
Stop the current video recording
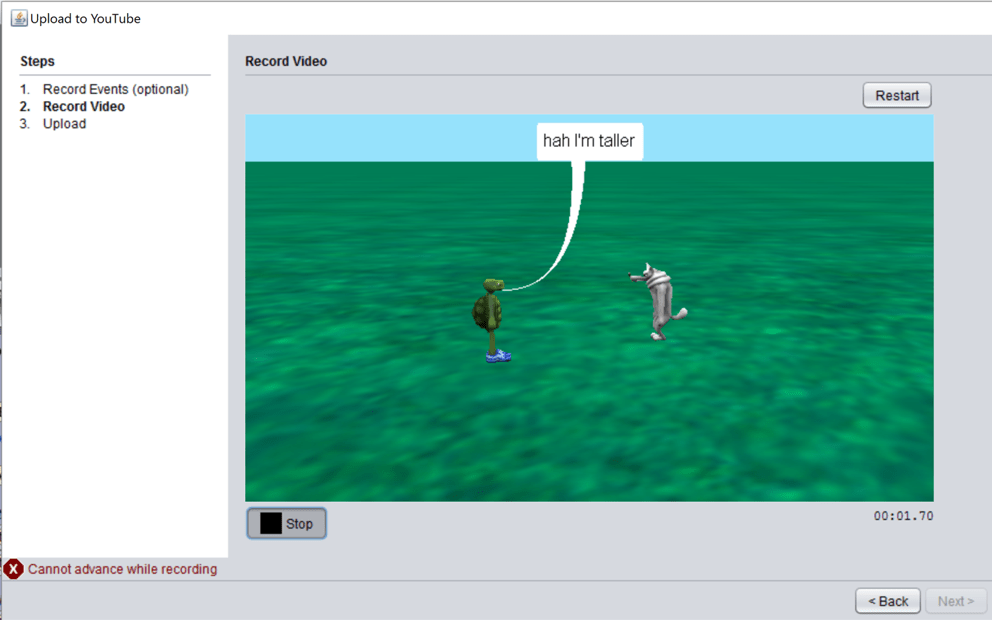coord(286,522)
